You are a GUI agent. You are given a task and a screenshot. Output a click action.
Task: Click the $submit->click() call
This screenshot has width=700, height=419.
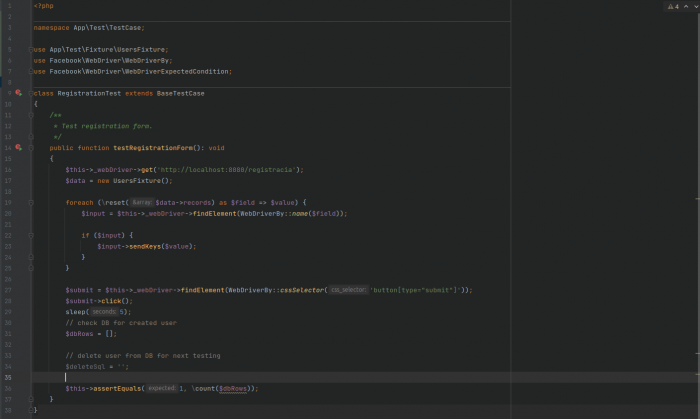point(97,301)
